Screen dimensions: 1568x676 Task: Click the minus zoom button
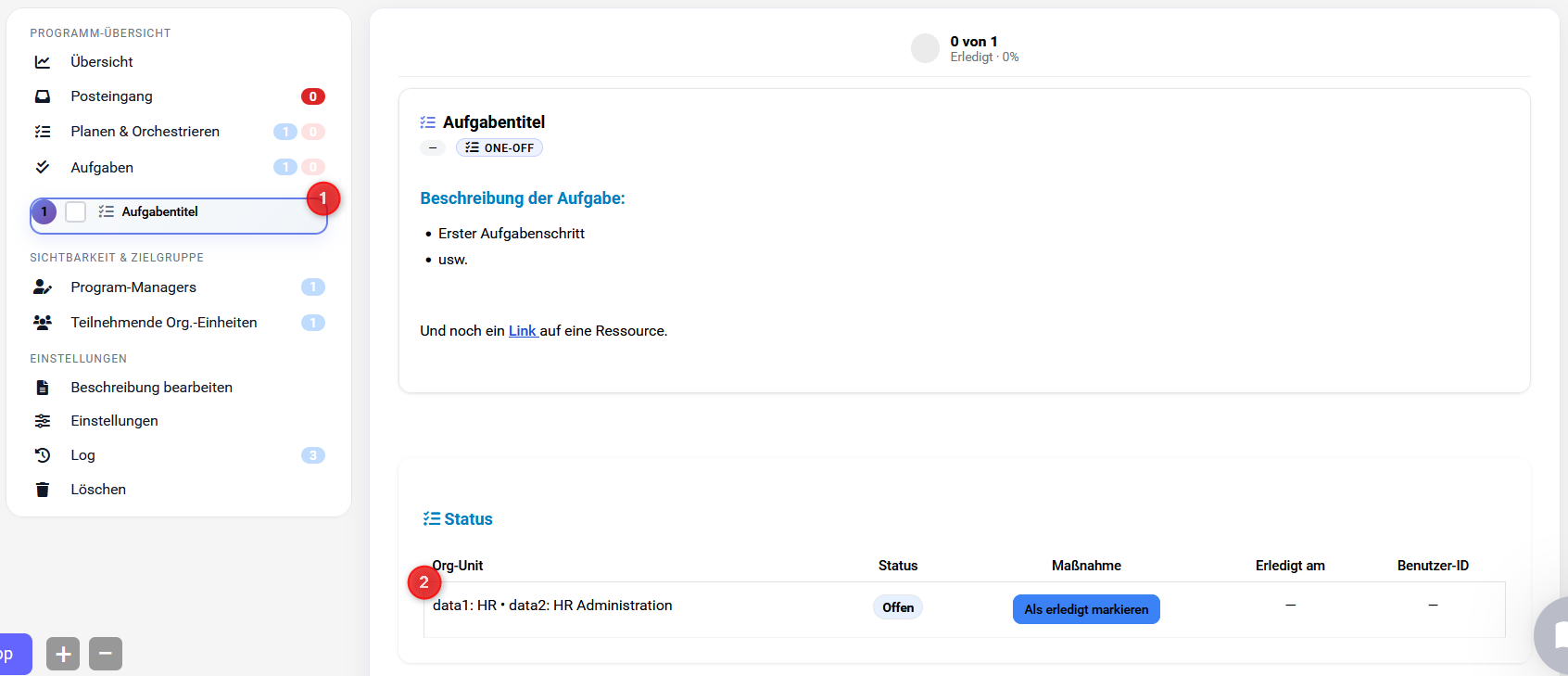(x=106, y=654)
